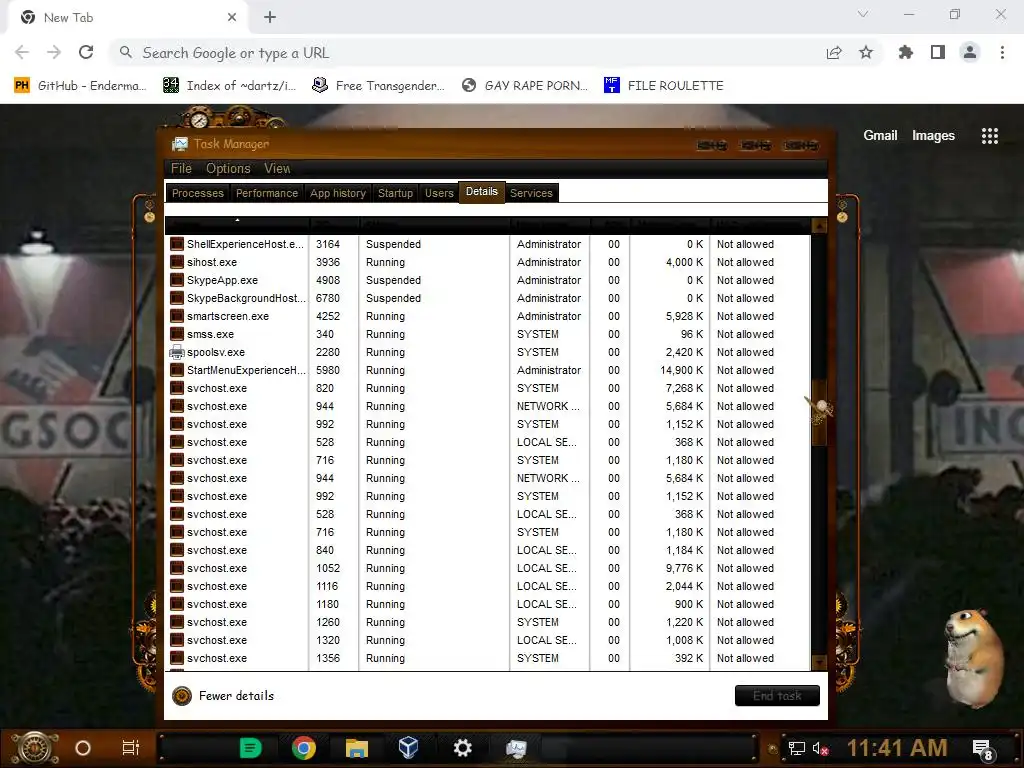Open the FILE ROULETTE bookmark
The width and height of the screenshot is (1024, 768).
point(664,86)
